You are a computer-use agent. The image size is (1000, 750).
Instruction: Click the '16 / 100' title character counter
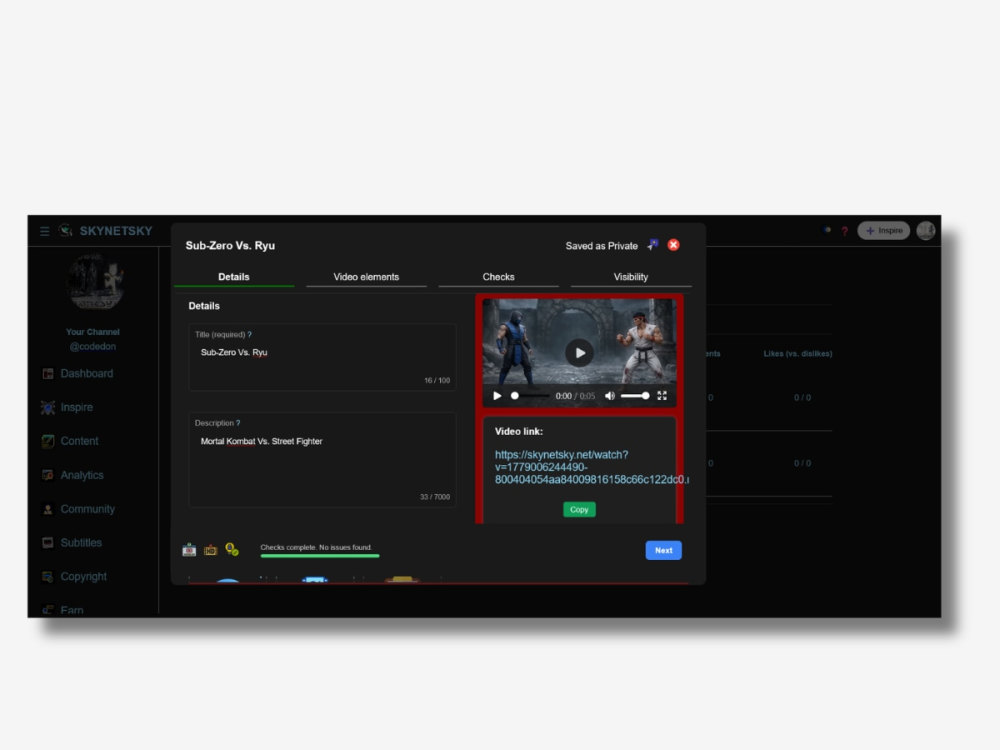tap(437, 380)
